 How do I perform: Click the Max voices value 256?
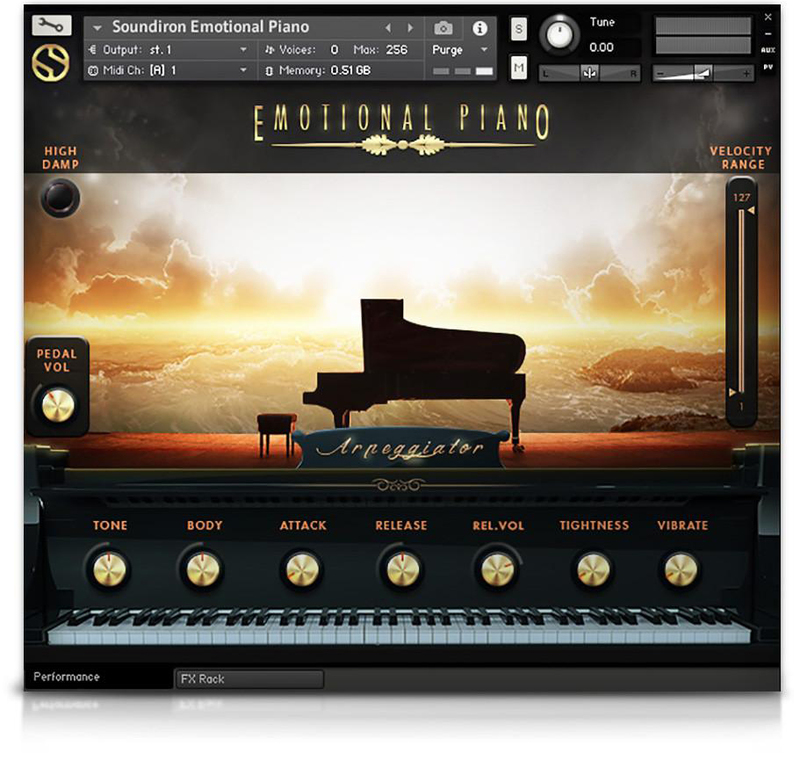click(396, 49)
